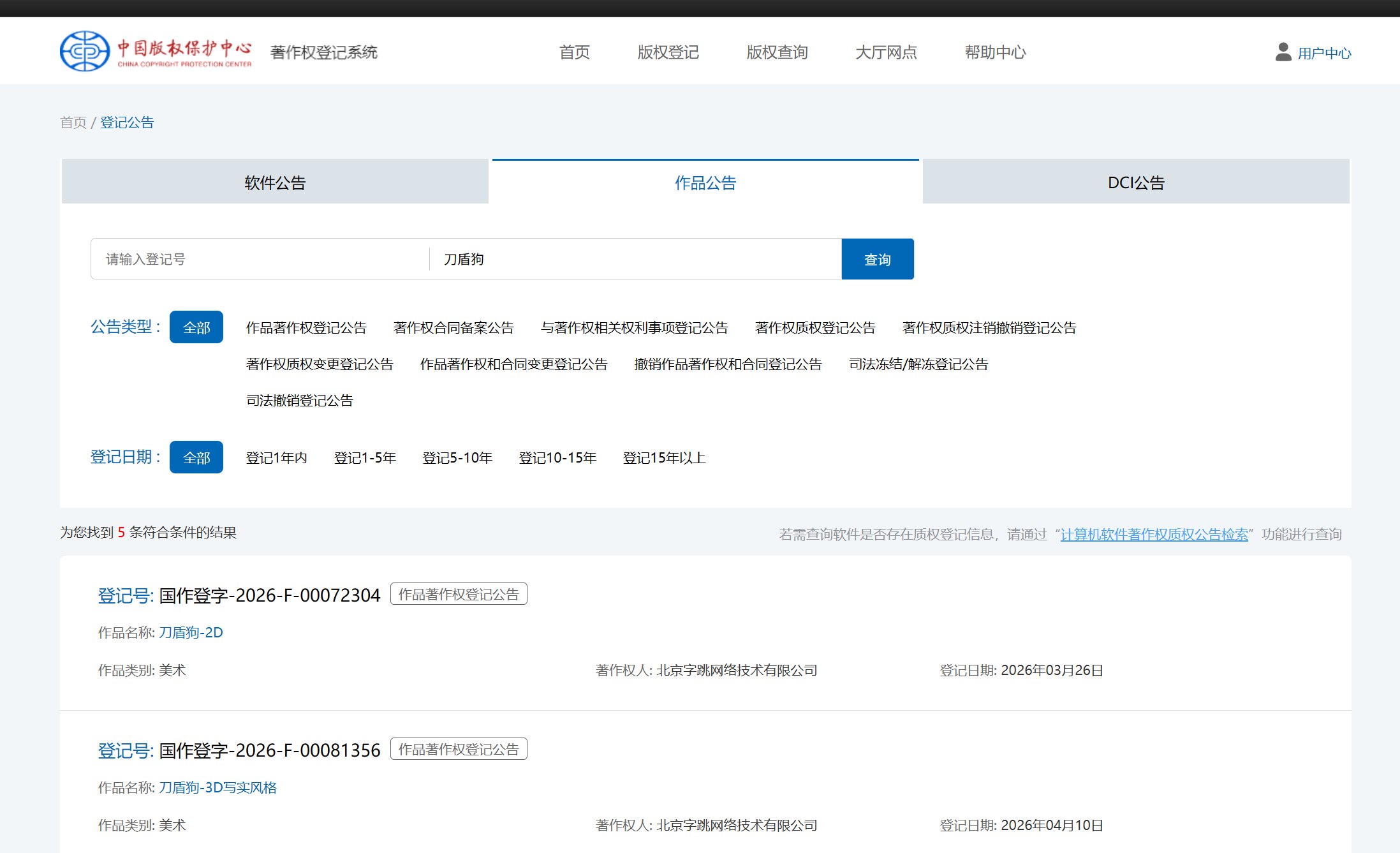Click the 登记公告 breadcrumb

[x=127, y=122]
